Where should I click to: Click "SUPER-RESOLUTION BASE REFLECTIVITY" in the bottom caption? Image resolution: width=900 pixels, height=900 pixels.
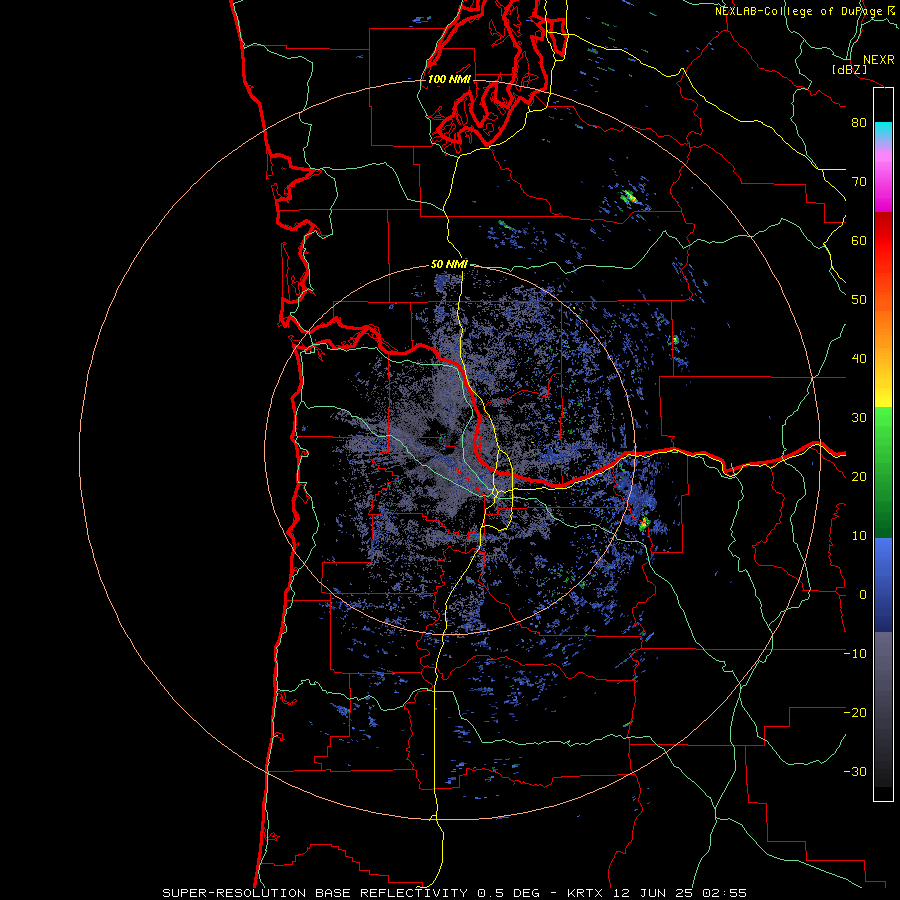tap(315, 893)
